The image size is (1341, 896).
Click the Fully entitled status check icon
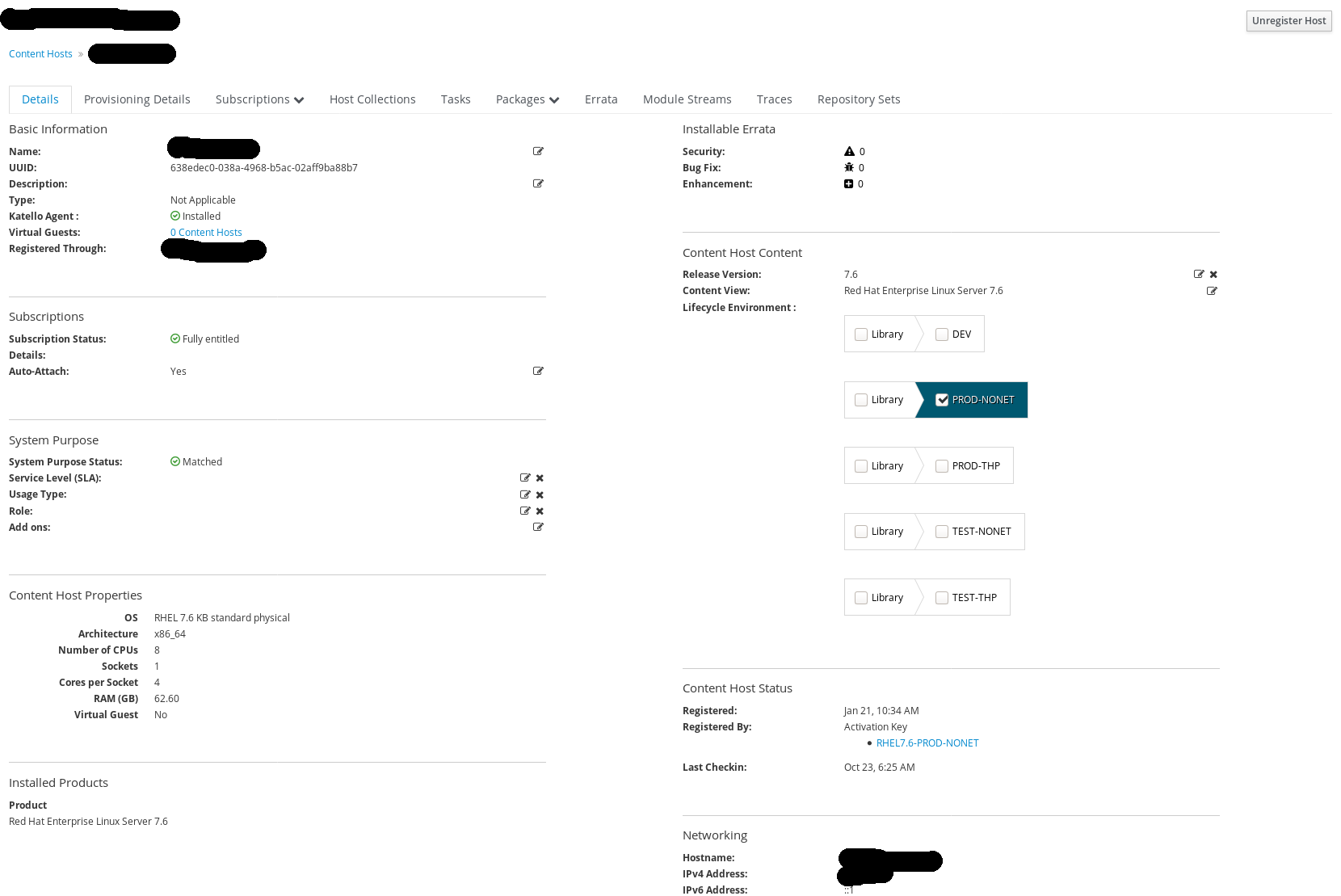point(175,339)
